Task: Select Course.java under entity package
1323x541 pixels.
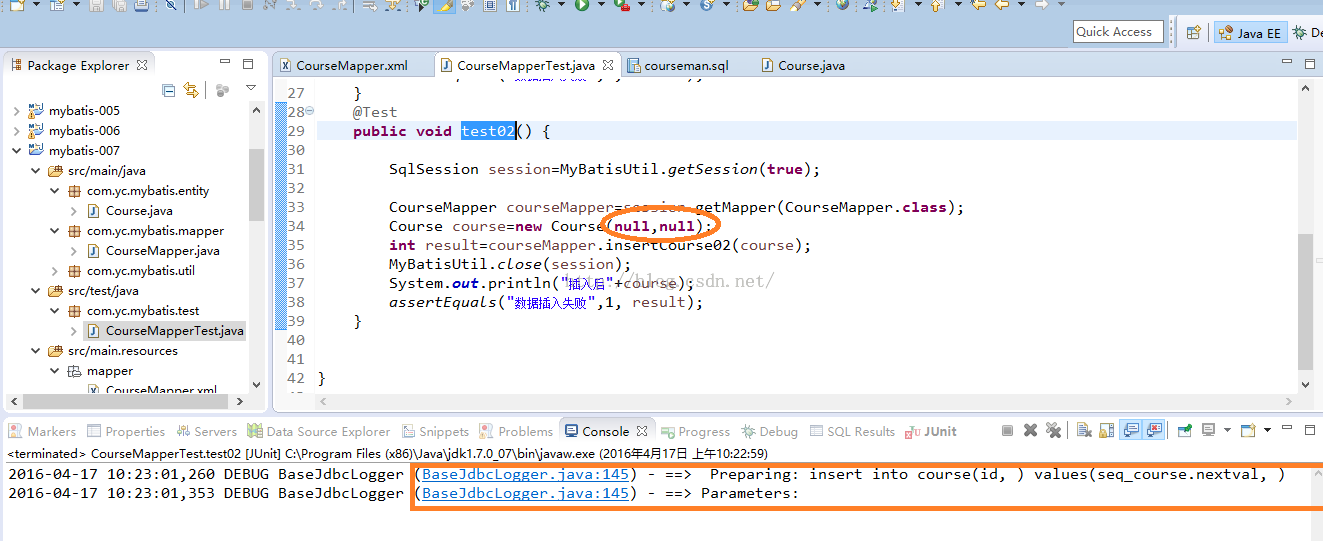Action: pos(130,211)
